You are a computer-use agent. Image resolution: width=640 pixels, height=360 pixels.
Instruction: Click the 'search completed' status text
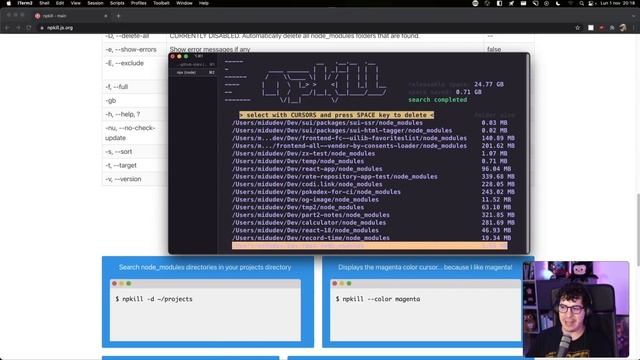(x=438, y=100)
